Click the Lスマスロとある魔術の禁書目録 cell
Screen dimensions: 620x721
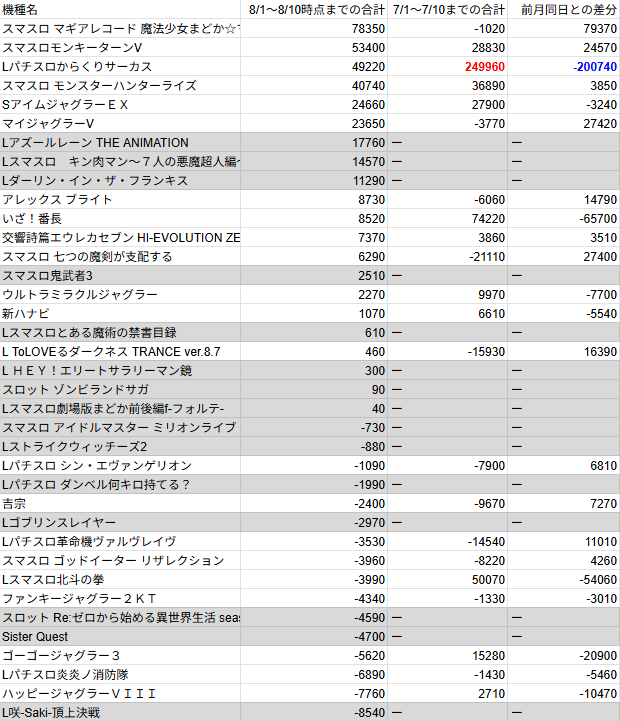click(x=120, y=332)
